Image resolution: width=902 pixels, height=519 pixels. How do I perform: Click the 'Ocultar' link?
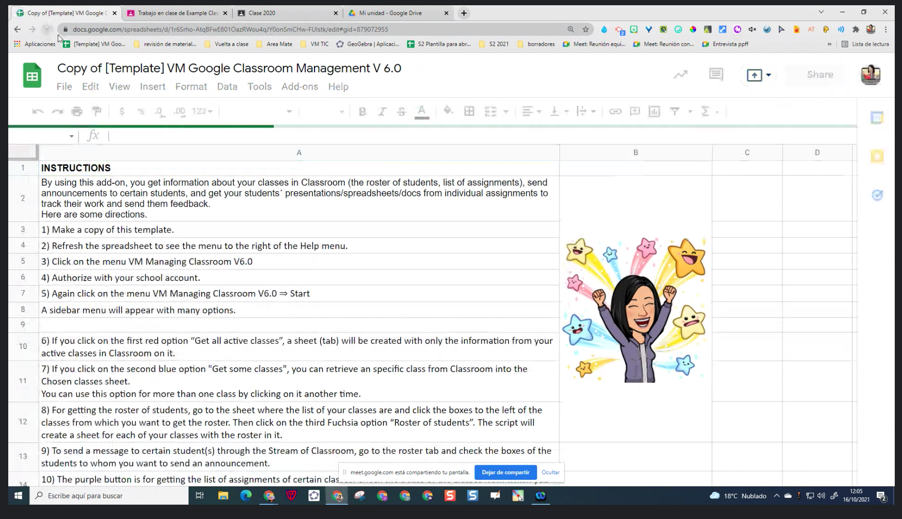pyautogui.click(x=550, y=472)
